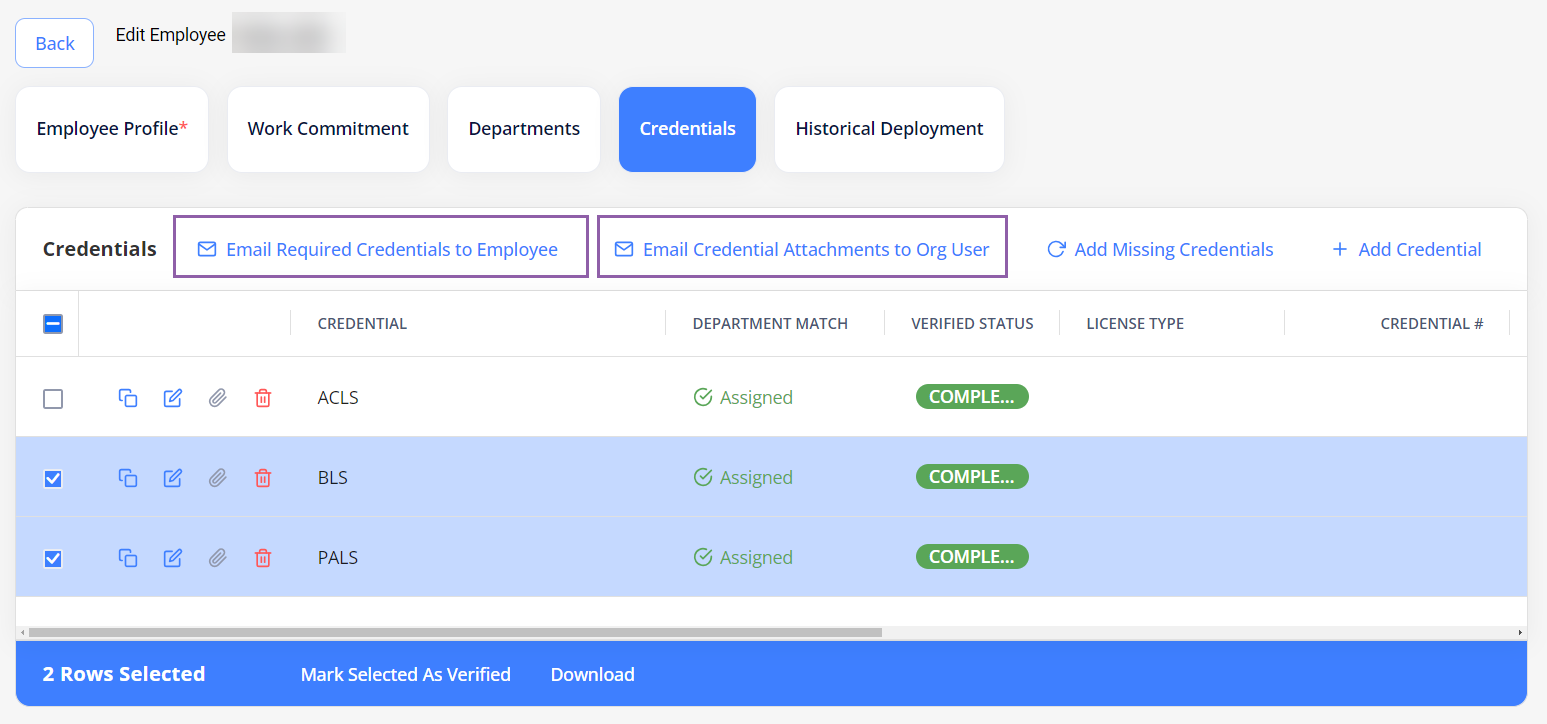The width and height of the screenshot is (1547, 724).
Task: Click the trash icon in the BLS row
Action: pos(263,478)
